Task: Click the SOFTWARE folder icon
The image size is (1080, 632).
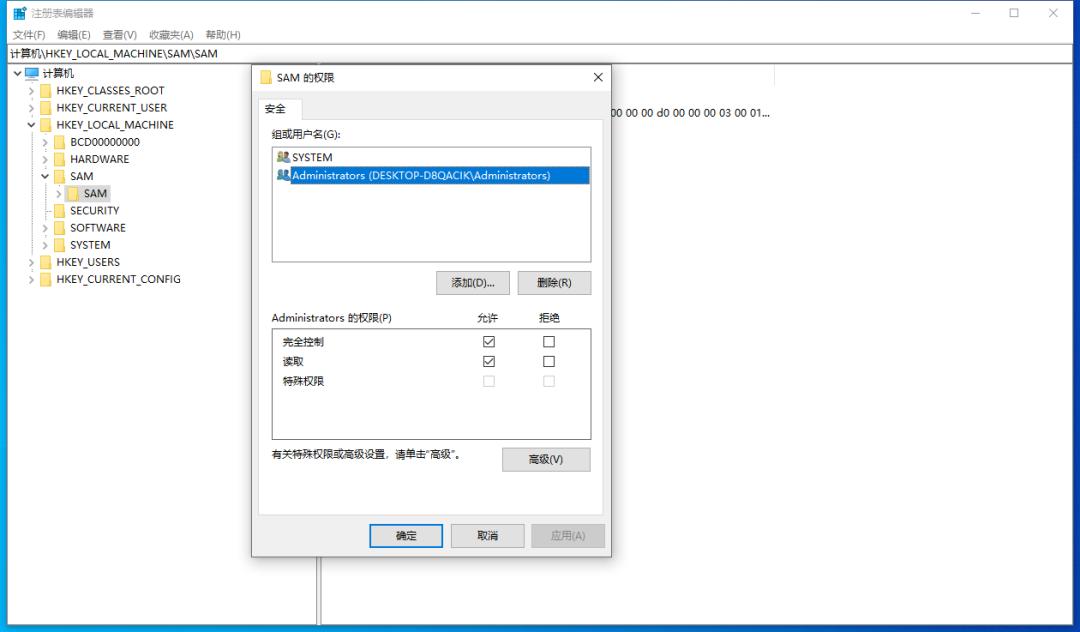Action: [x=60, y=228]
